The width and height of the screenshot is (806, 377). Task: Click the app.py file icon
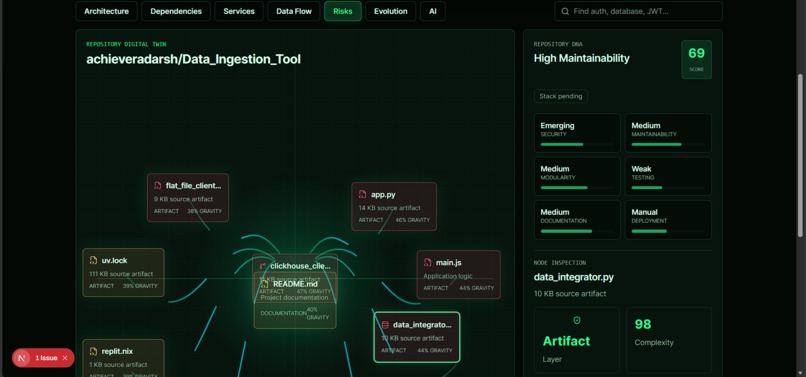click(x=362, y=194)
